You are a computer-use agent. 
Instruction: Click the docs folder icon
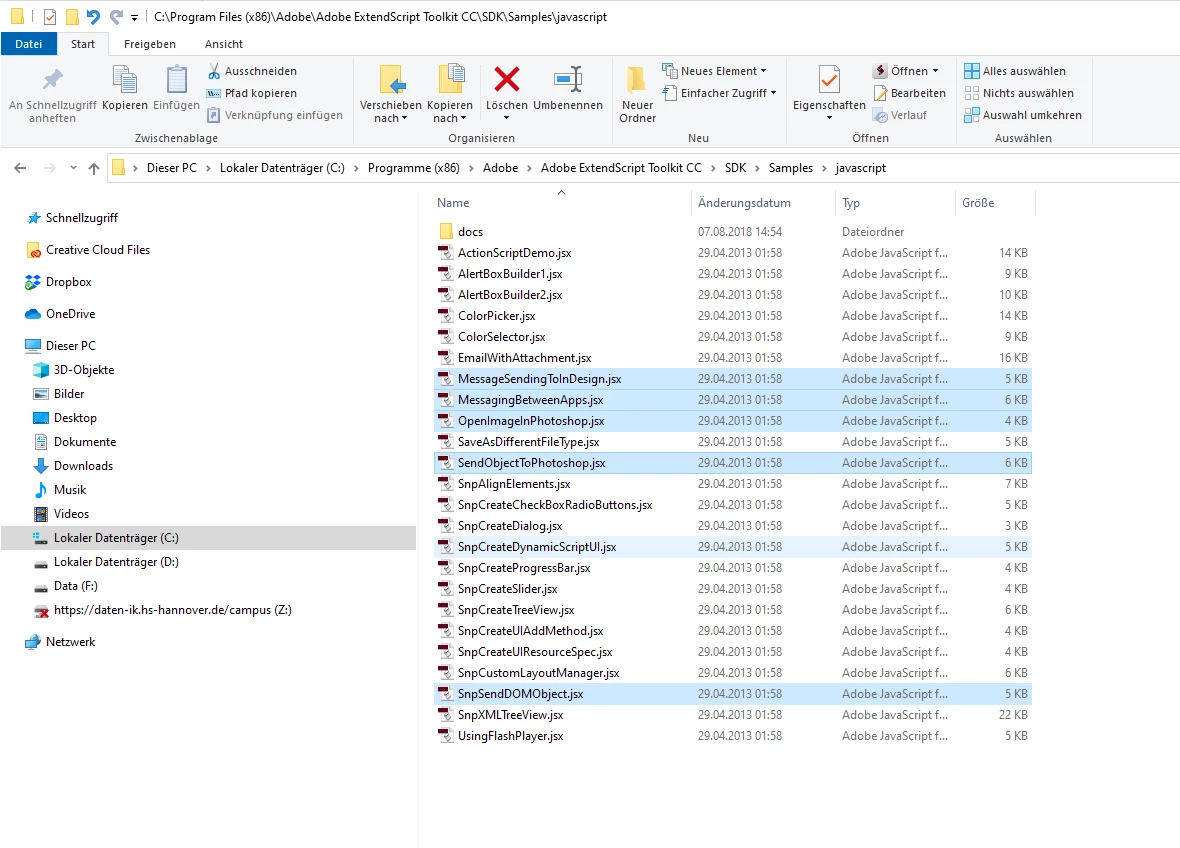pyautogui.click(x=446, y=232)
